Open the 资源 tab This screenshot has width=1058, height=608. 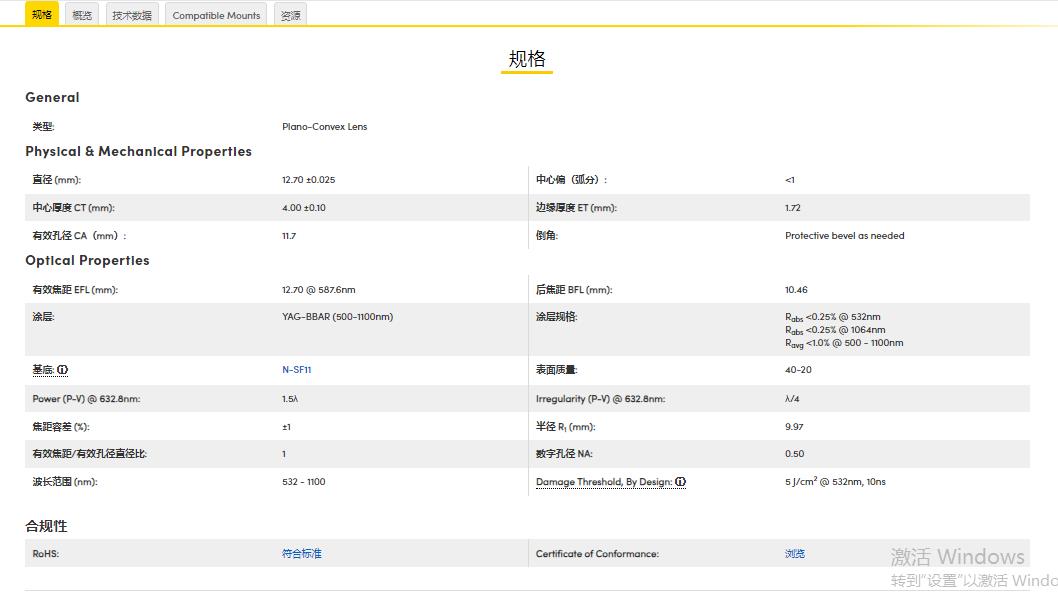tap(289, 14)
